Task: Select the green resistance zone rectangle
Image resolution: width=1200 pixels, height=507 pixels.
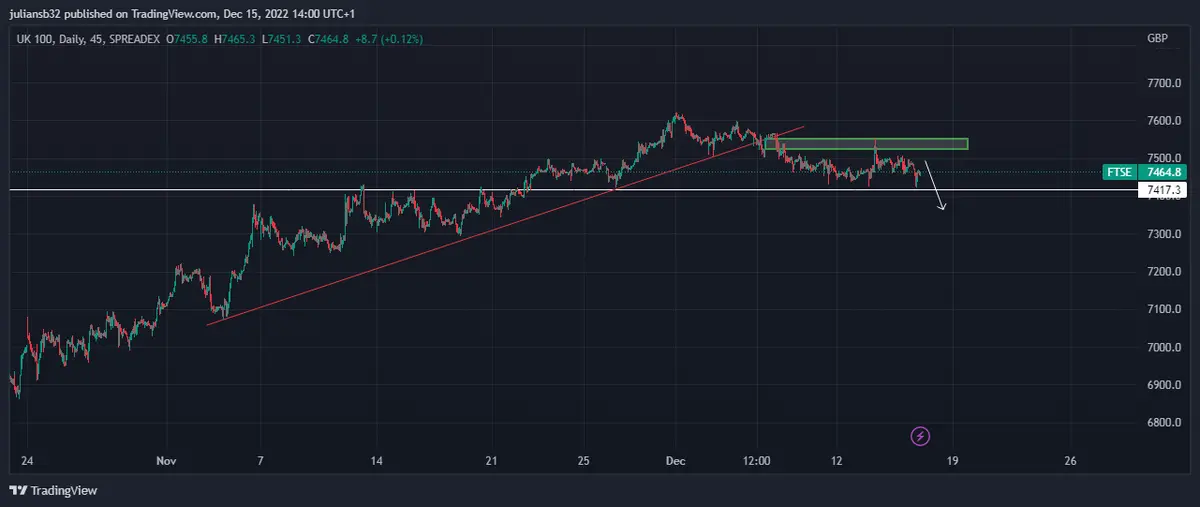Action: click(x=866, y=144)
